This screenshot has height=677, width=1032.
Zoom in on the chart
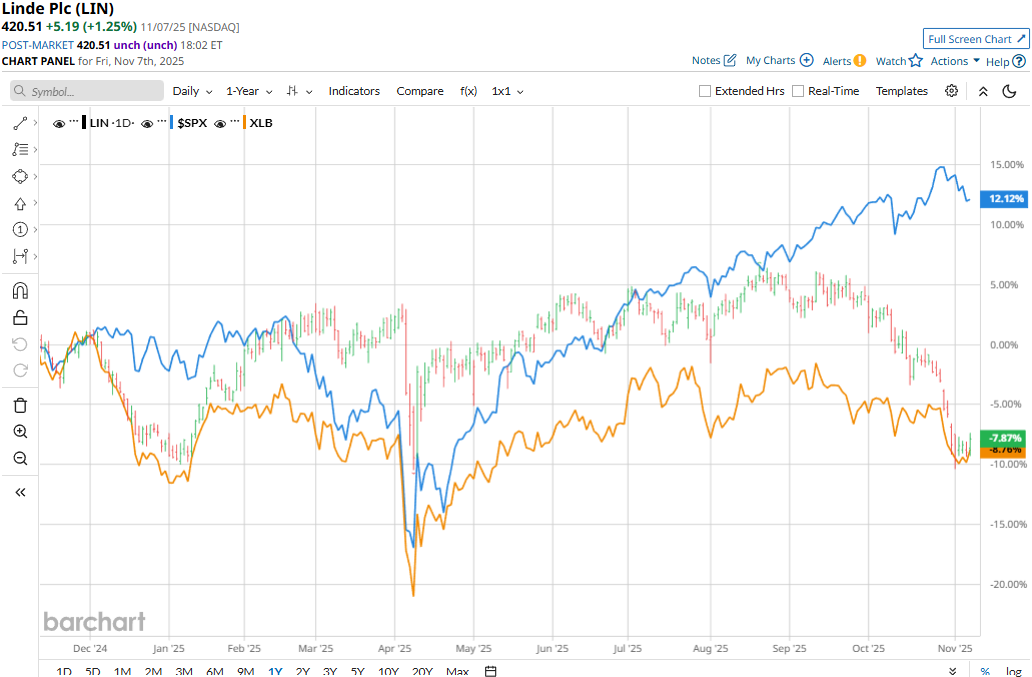pos(20,432)
